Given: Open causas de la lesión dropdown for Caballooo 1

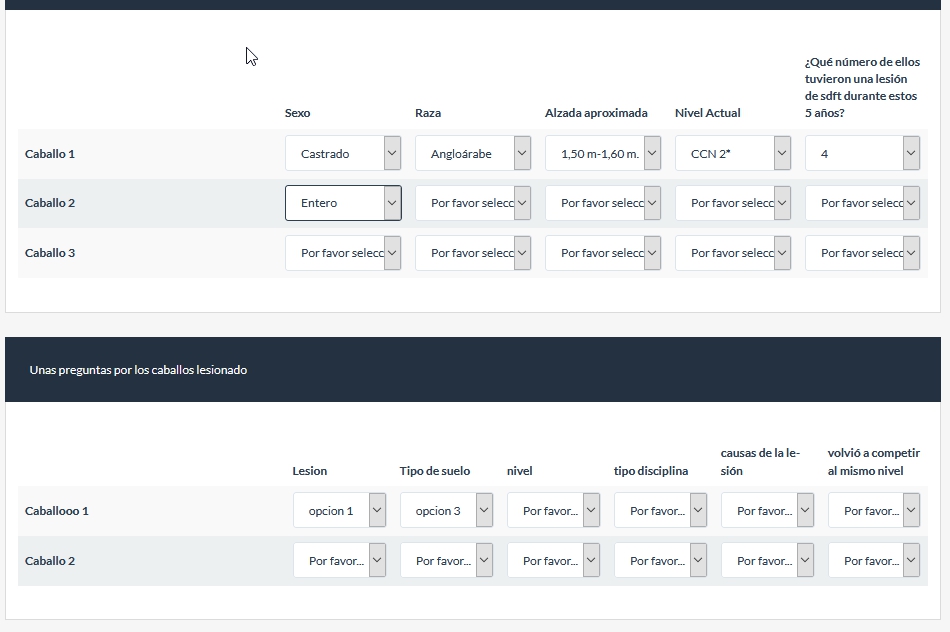Looking at the screenshot, I should click(x=767, y=511).
